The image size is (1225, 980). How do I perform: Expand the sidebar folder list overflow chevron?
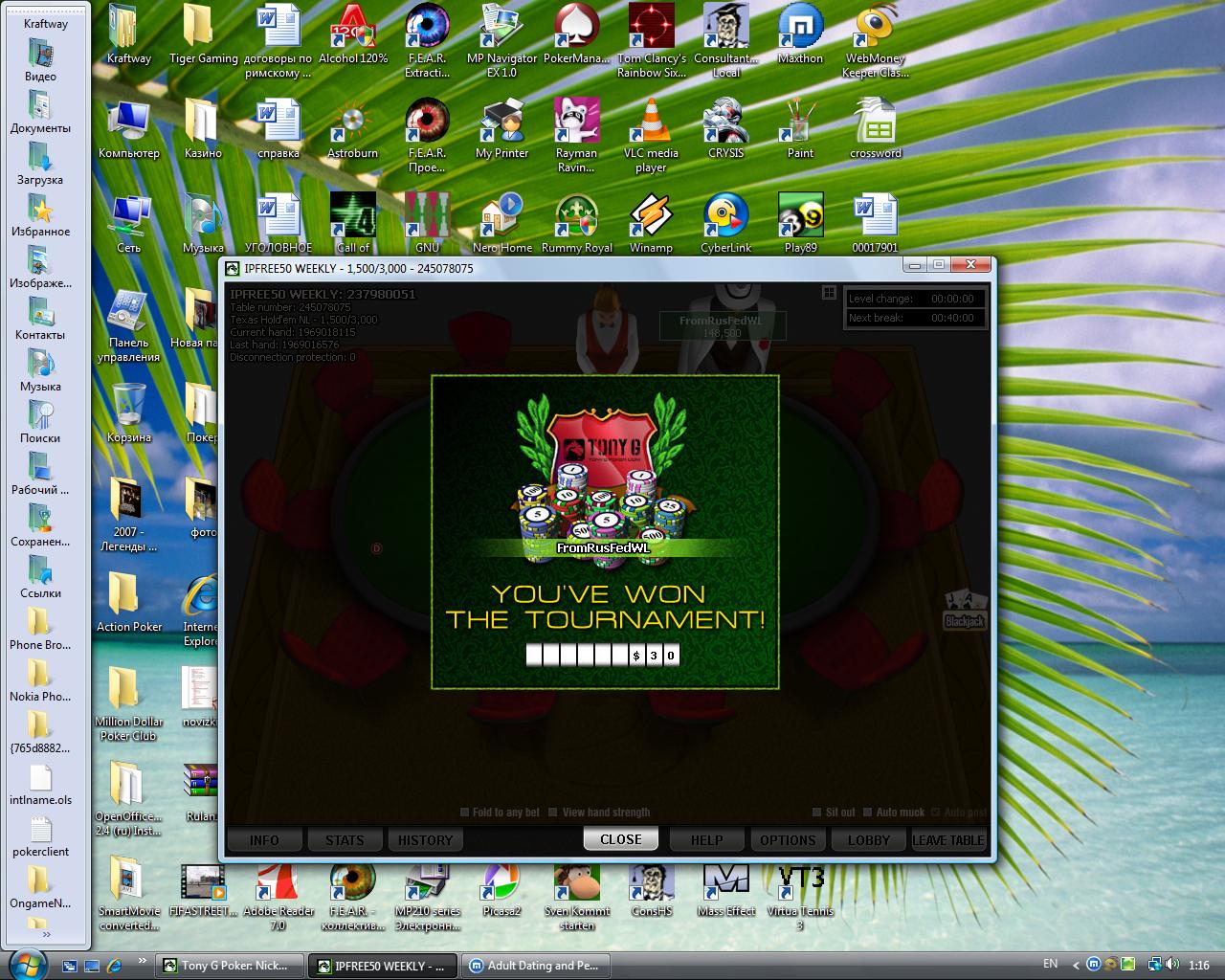tap(46, 935)
